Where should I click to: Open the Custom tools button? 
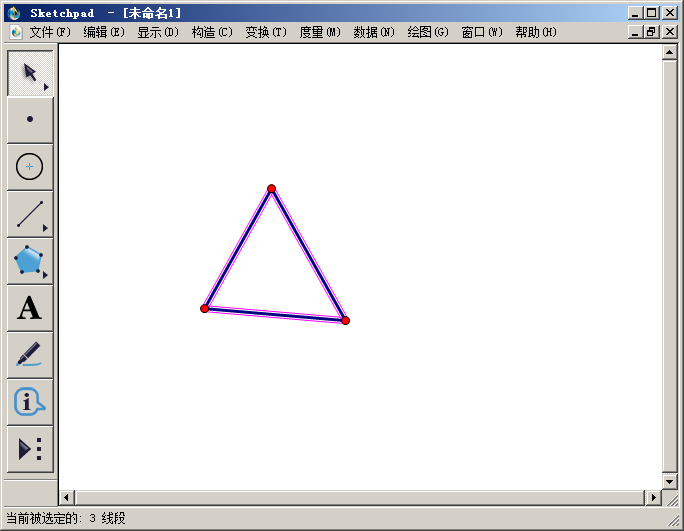(x=30, y=449)
